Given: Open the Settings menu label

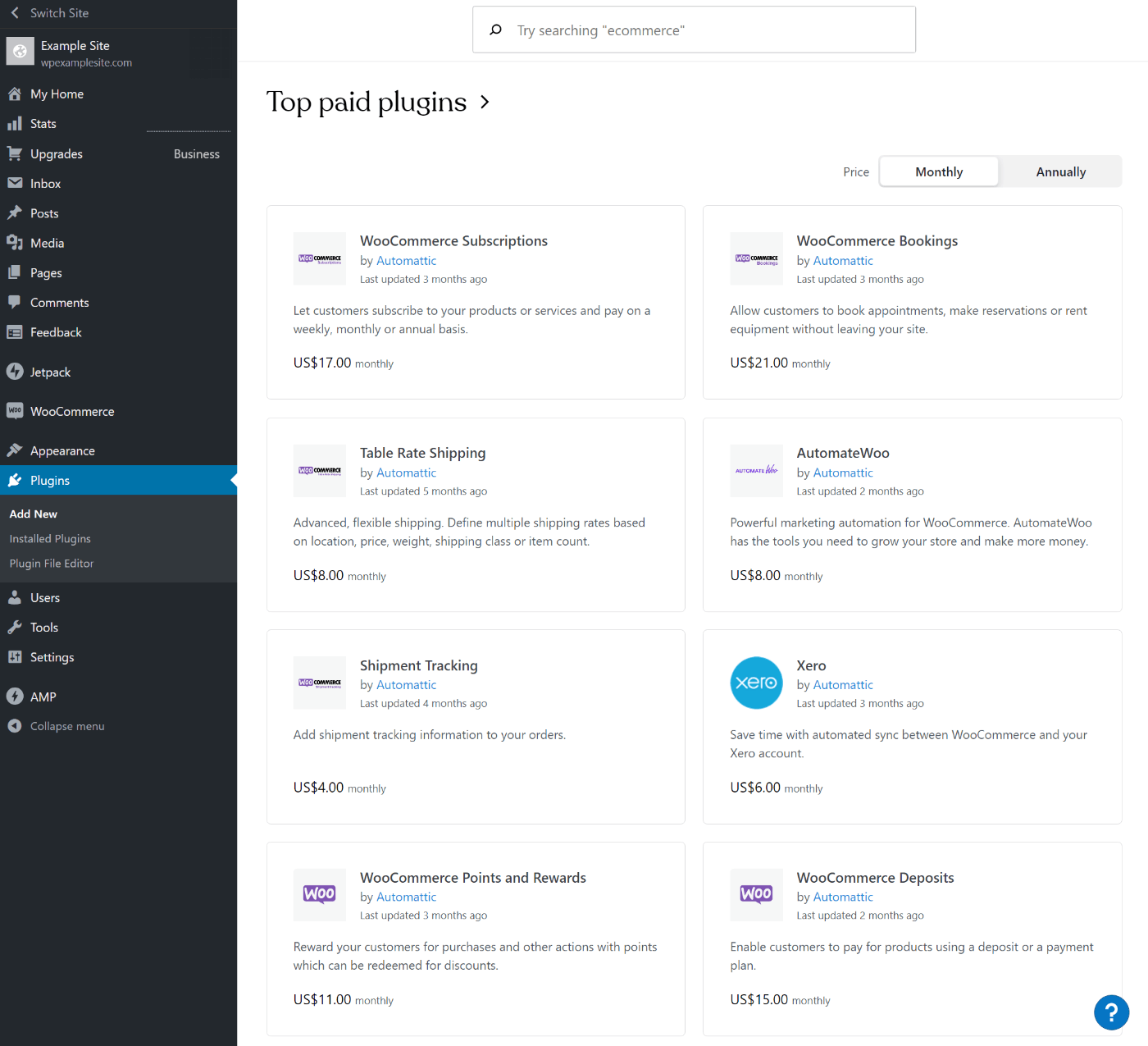Looking at the screenshot, I should 52,657.
